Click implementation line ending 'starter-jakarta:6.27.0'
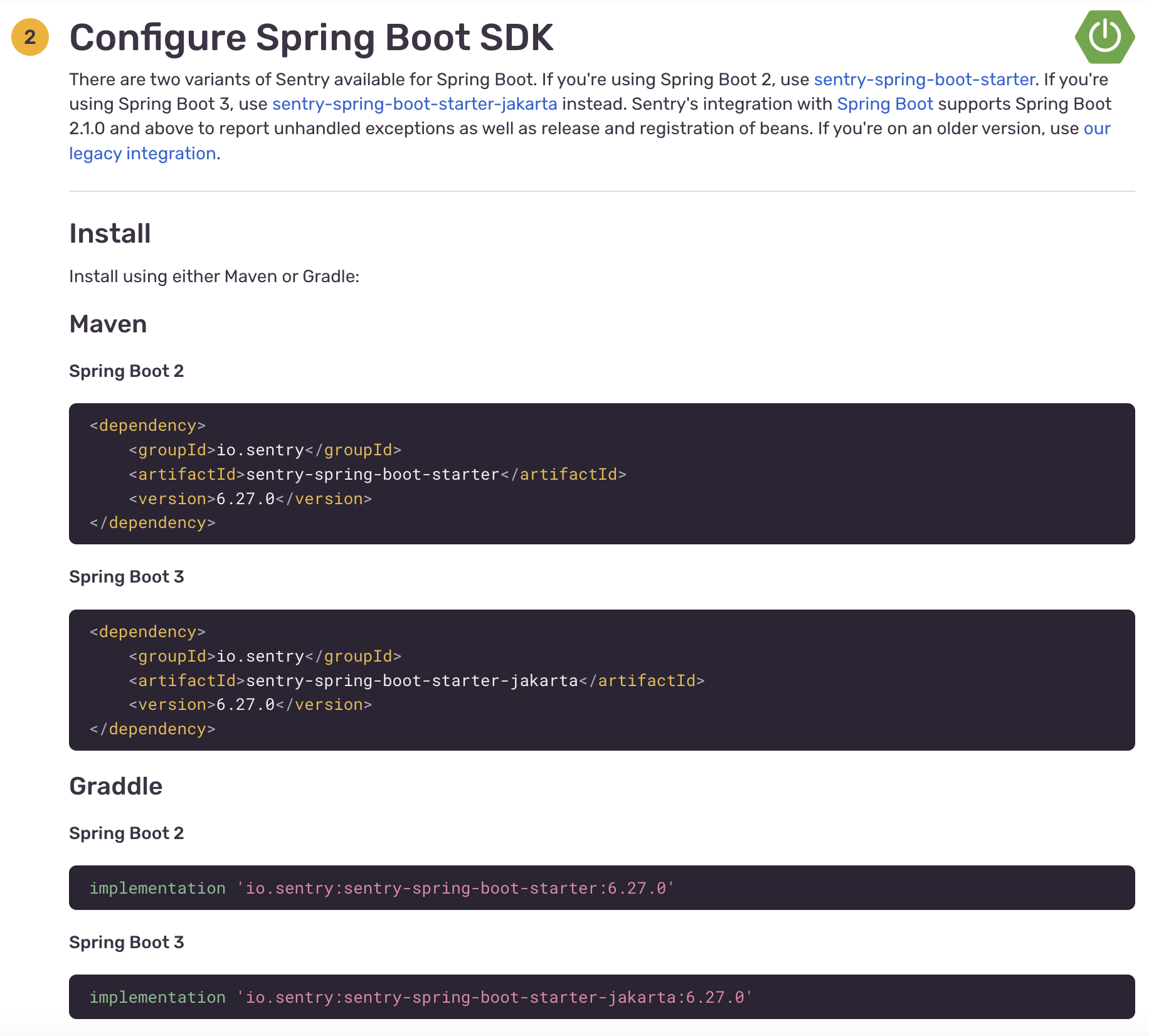 point(421,998)
